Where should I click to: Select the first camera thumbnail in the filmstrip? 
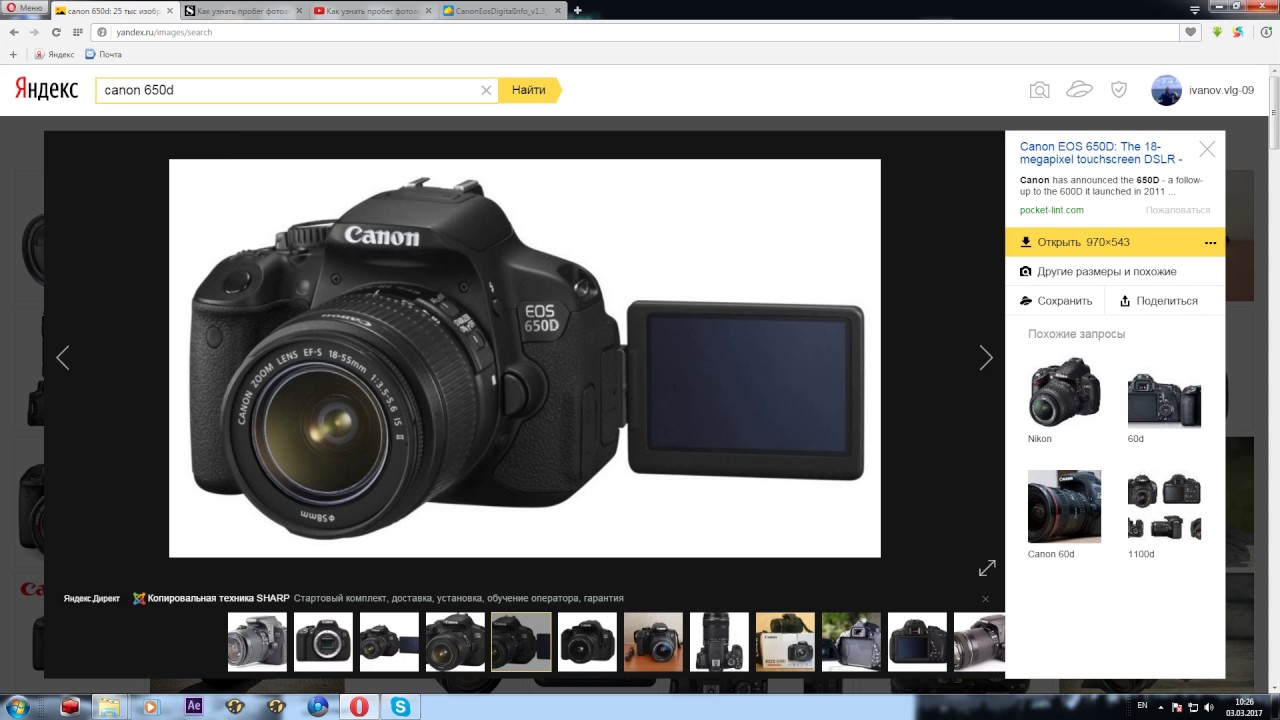(x=257, y=641)
